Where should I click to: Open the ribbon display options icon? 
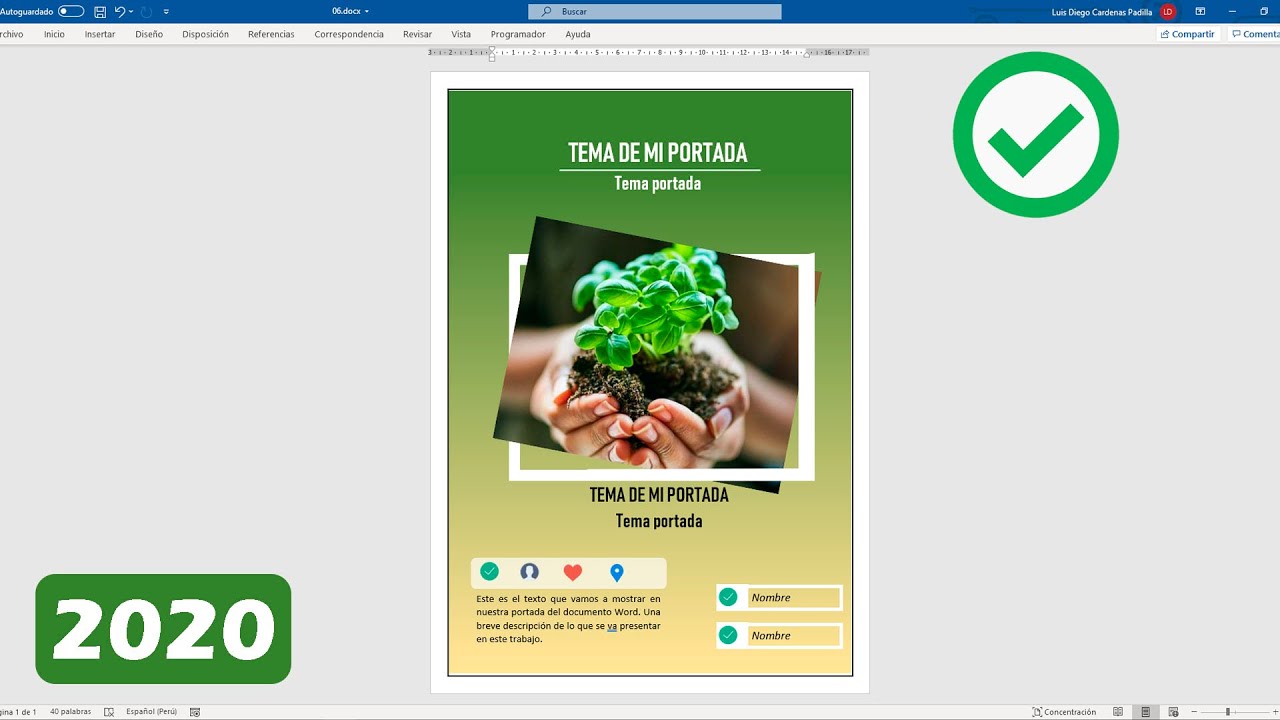[x=1200, y=12]
